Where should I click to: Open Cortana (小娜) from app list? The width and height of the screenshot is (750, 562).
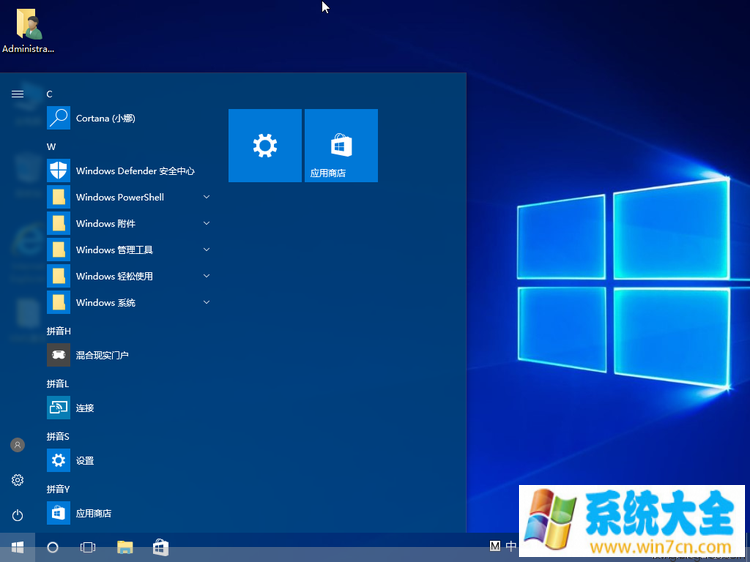[x=129, y=118]
